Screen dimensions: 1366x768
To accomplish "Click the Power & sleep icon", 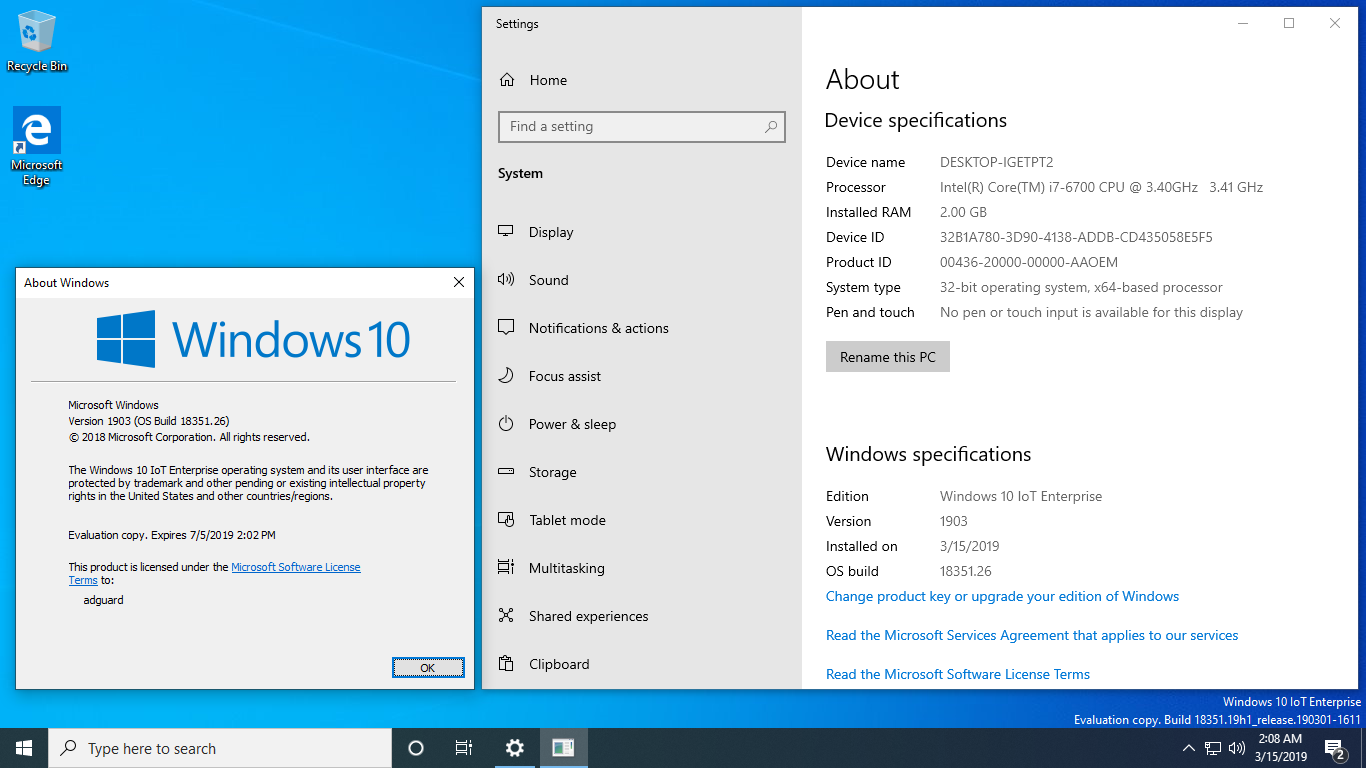I will [x=506, y=424].
